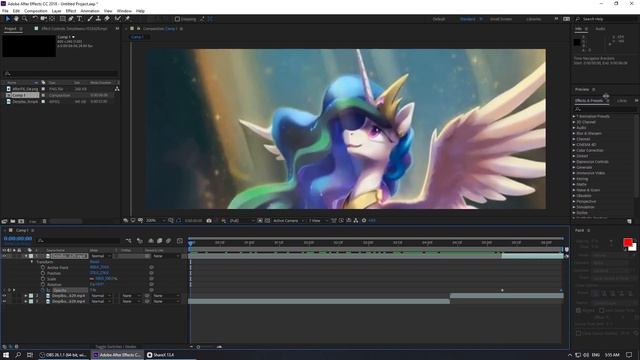Toggle the shy layers icon in timeline
Viewport: 640px width, 360px height.
(x=151, y=241)
